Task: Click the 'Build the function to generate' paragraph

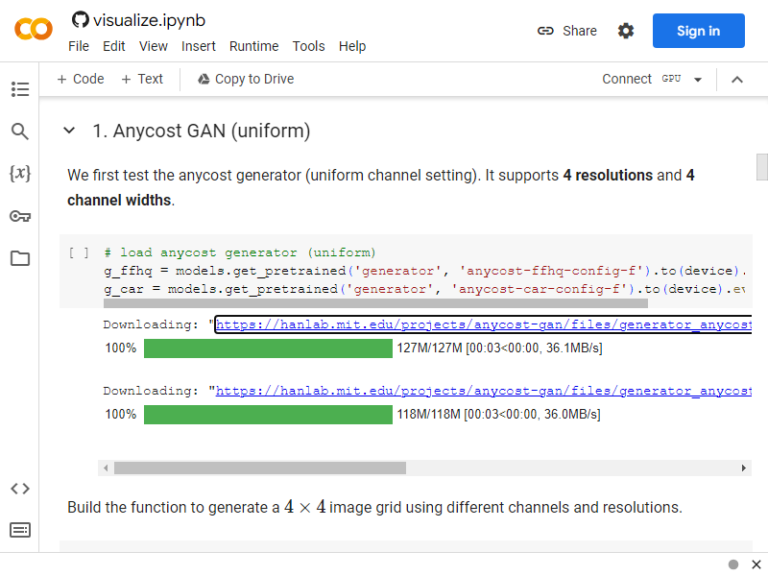Action: pyautogui.click(x=375, y=507)
